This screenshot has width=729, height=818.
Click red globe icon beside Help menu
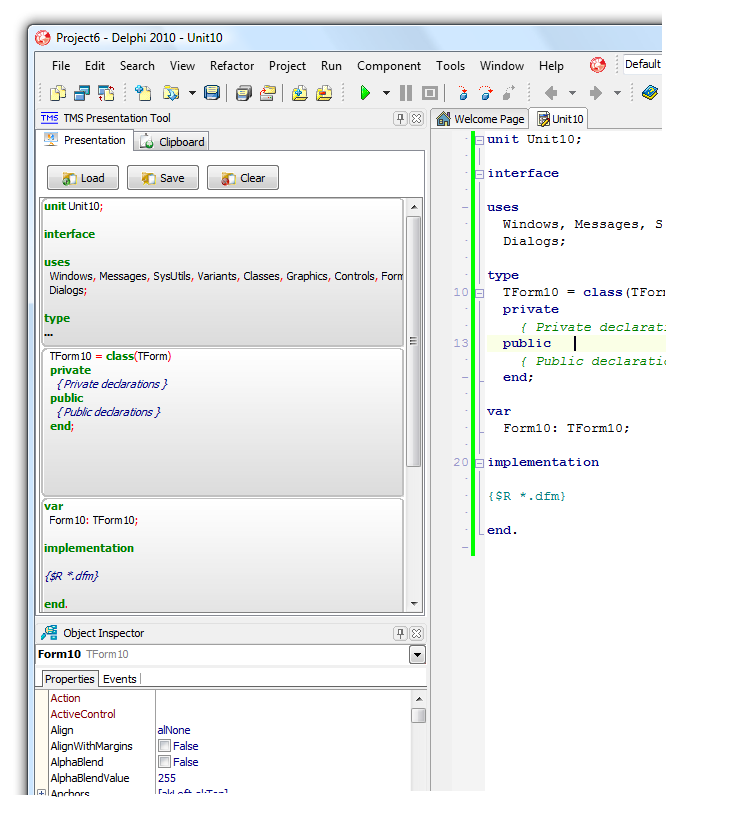597,65
